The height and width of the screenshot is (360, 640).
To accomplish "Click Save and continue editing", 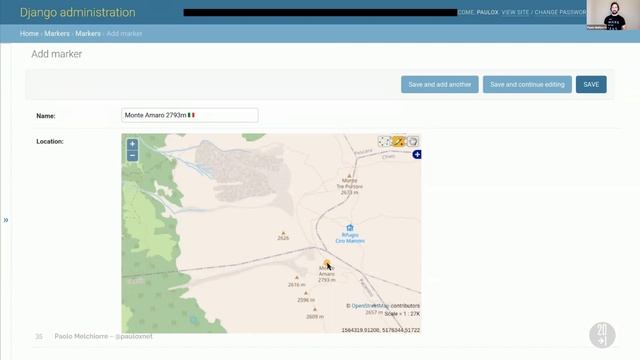I will [527, 84].
